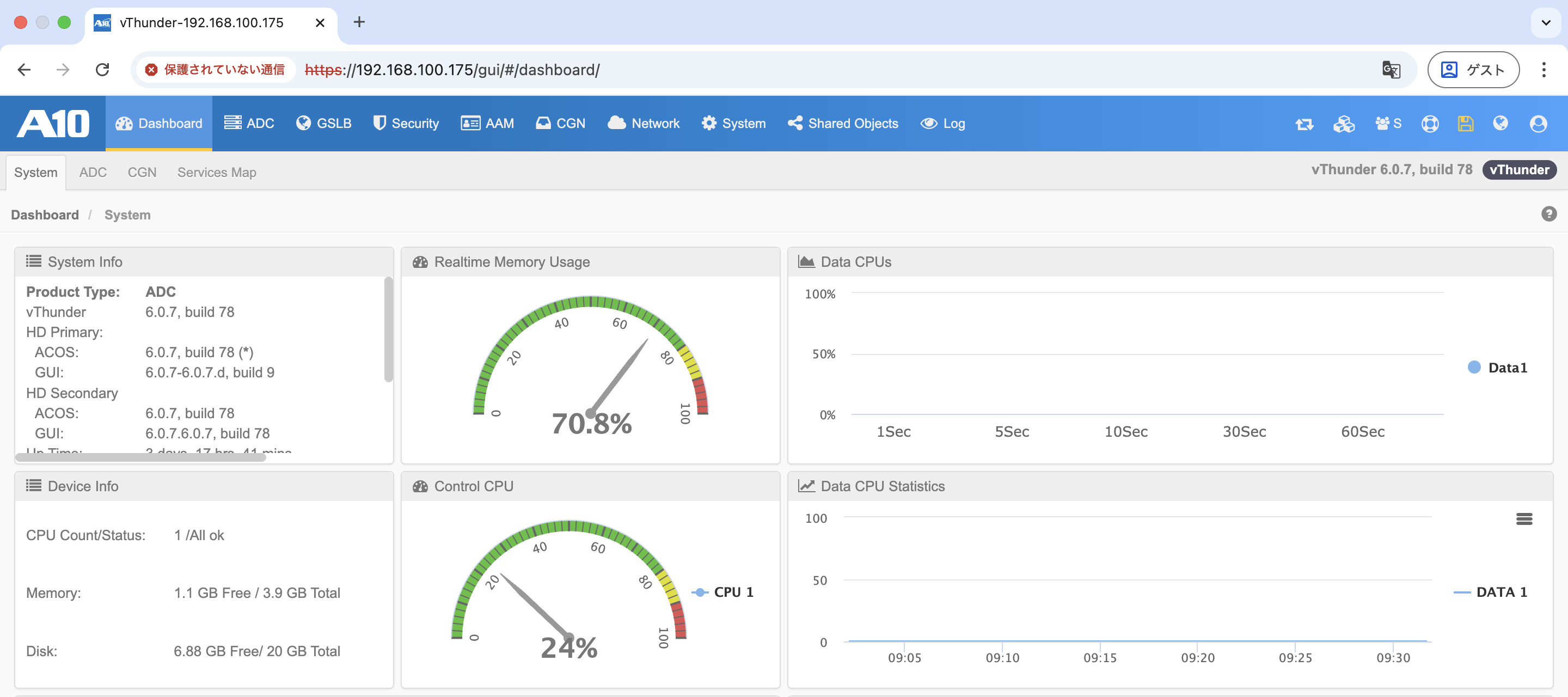
Task: Switch to the CGN dashboard sub-tab
Action: click(142, 172)
